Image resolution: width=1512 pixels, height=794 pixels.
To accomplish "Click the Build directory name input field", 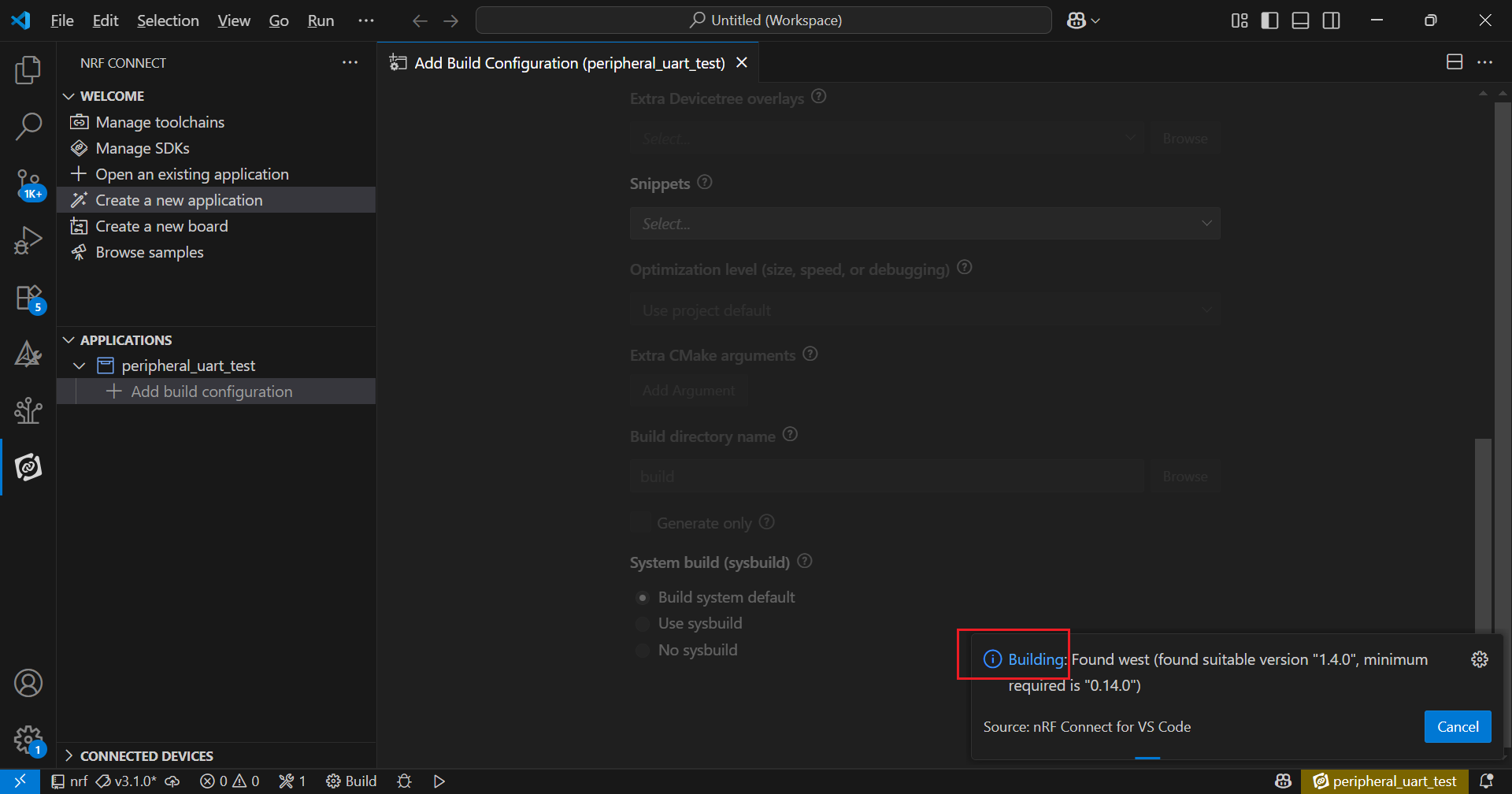I will click(x=886, y=477).
